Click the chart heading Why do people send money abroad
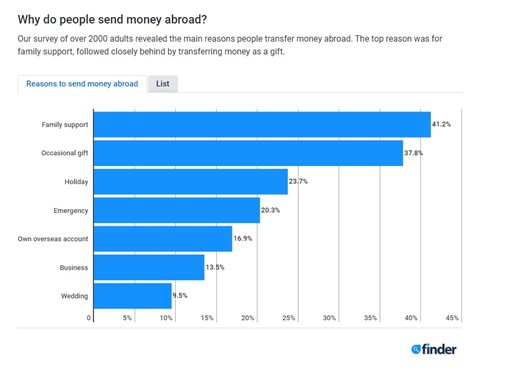Image resolution: width=510 pixels, height=380 pixels. tap(112, 19)
